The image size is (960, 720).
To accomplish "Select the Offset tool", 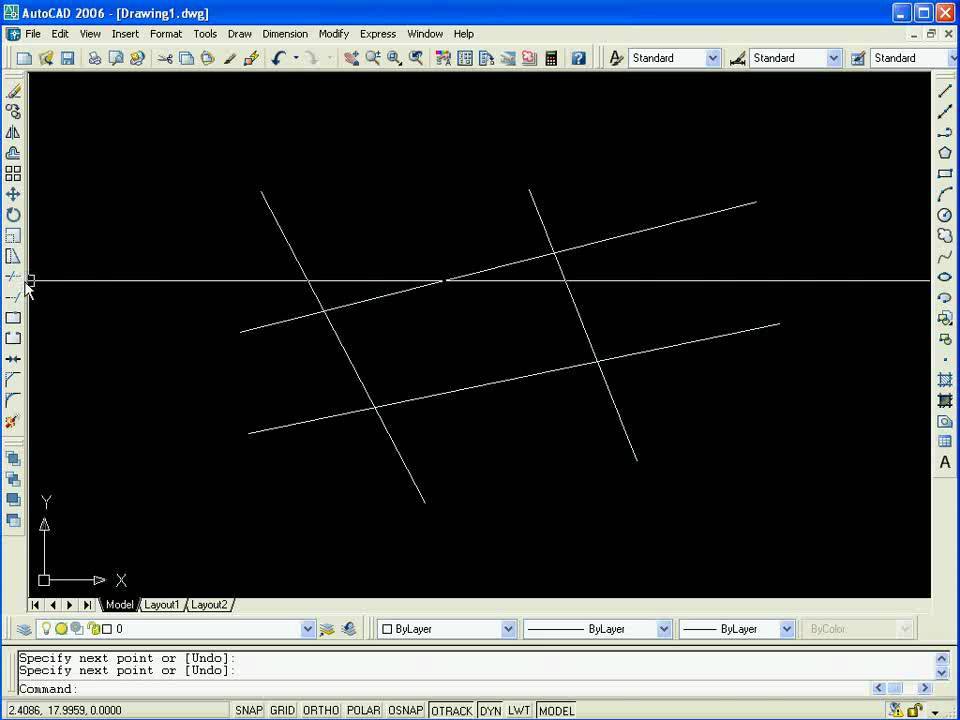I will coord(13,153).
